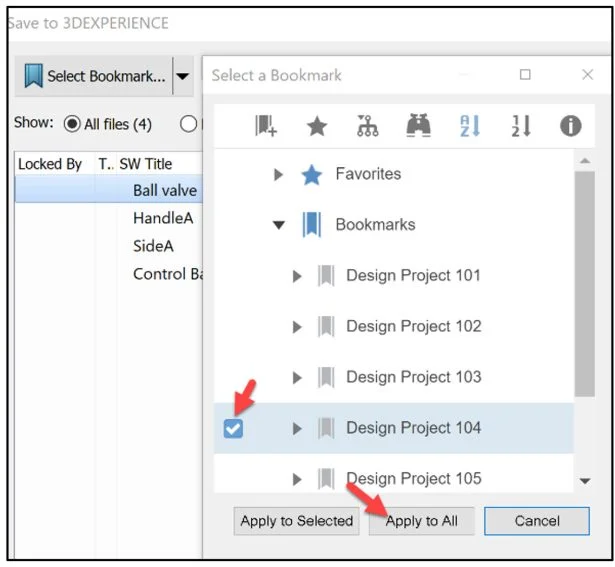The width and height of the screenshot is (615, 567).
Task: Sort bookmarks by number order icon
Action: click(520, 125)
